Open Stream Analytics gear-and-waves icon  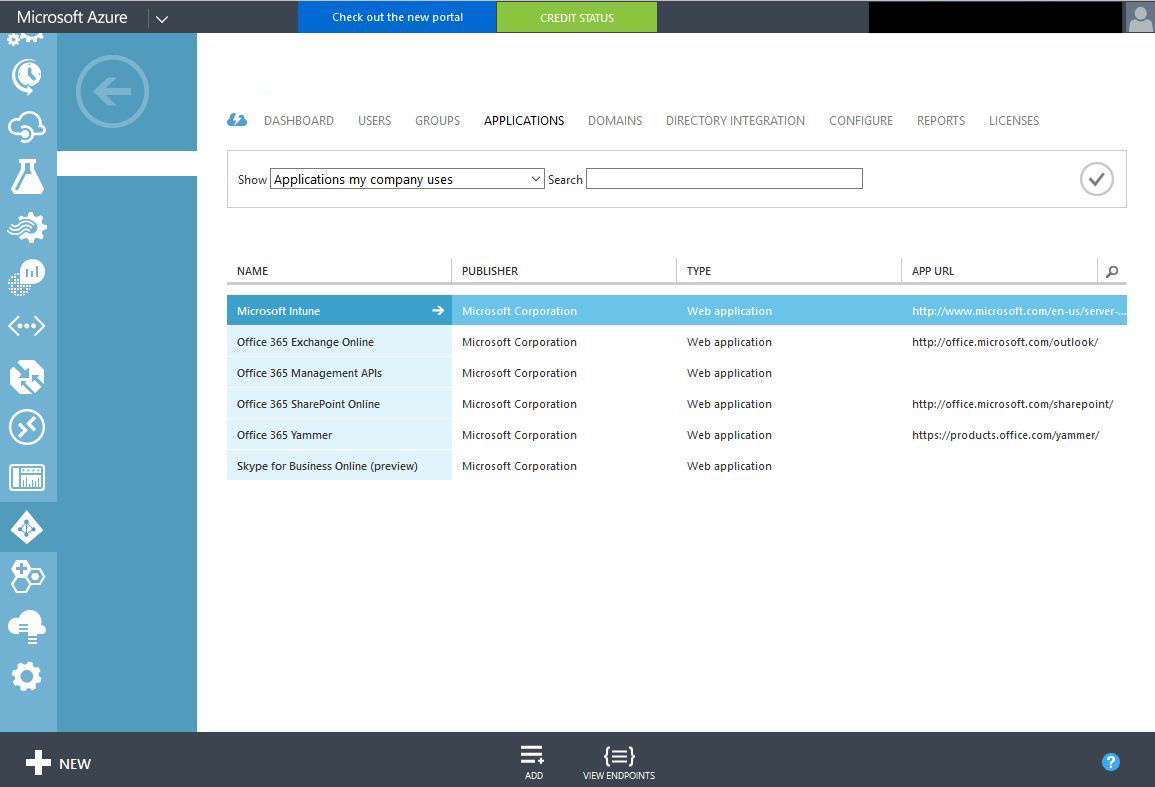[27, 227]
